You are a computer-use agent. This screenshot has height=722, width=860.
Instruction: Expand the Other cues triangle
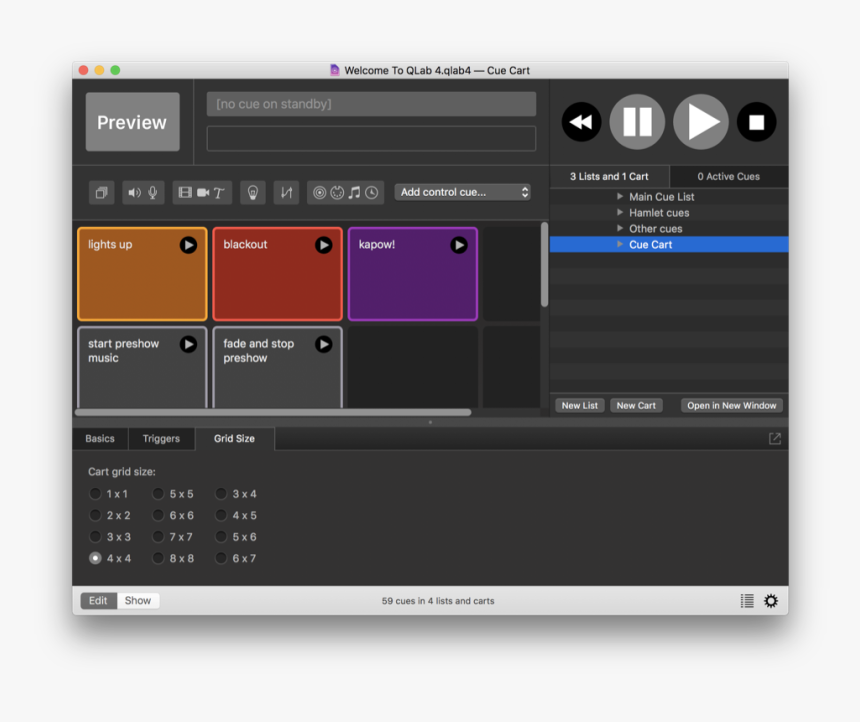click(620, 228)
